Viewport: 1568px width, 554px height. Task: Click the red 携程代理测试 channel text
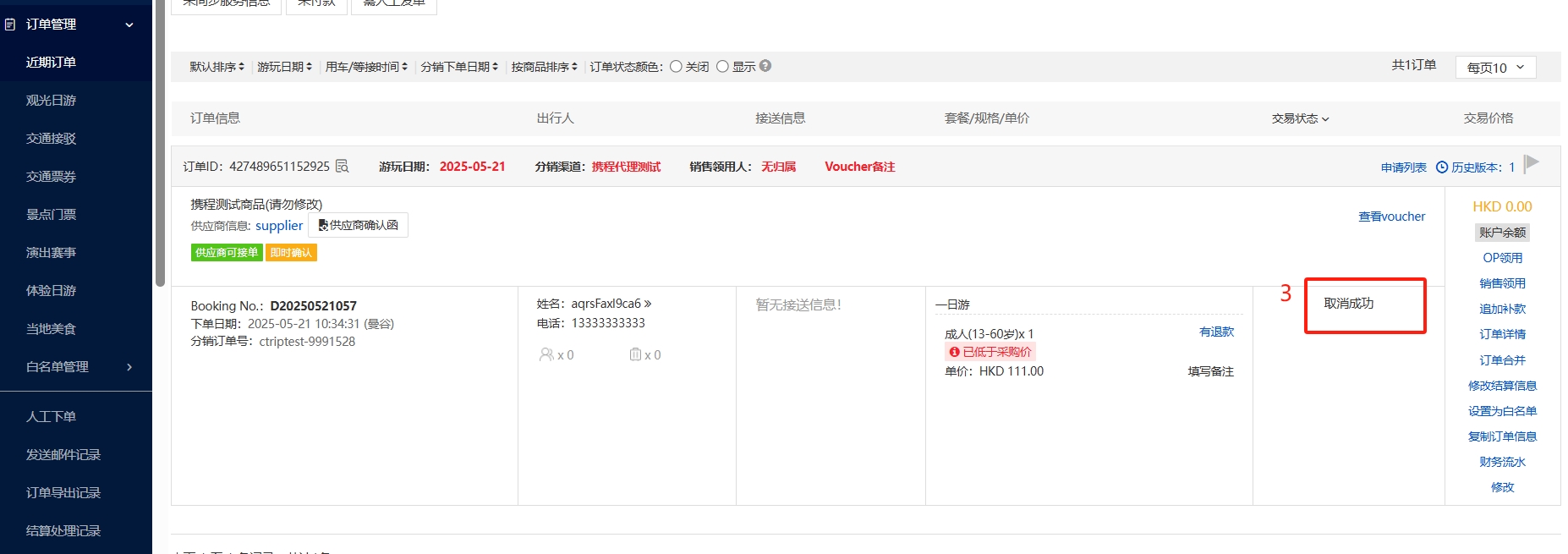coord(626,167)
